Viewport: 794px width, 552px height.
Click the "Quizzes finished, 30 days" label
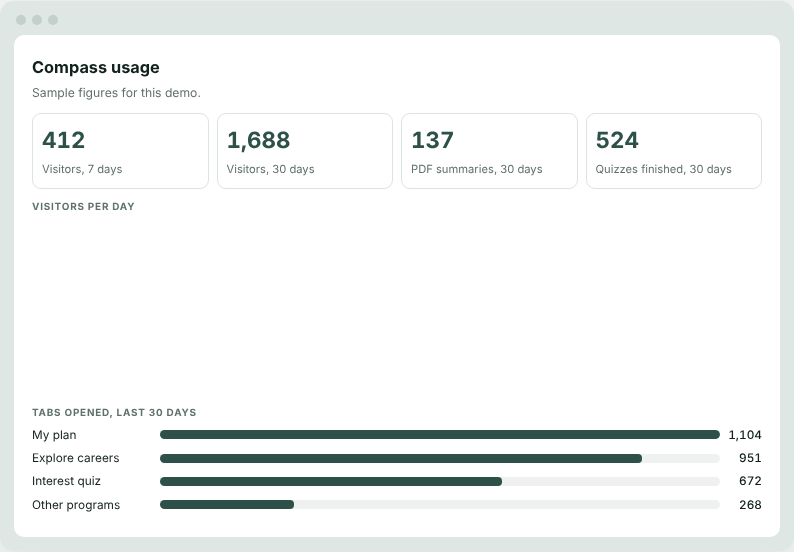click(x=663, y=169)
